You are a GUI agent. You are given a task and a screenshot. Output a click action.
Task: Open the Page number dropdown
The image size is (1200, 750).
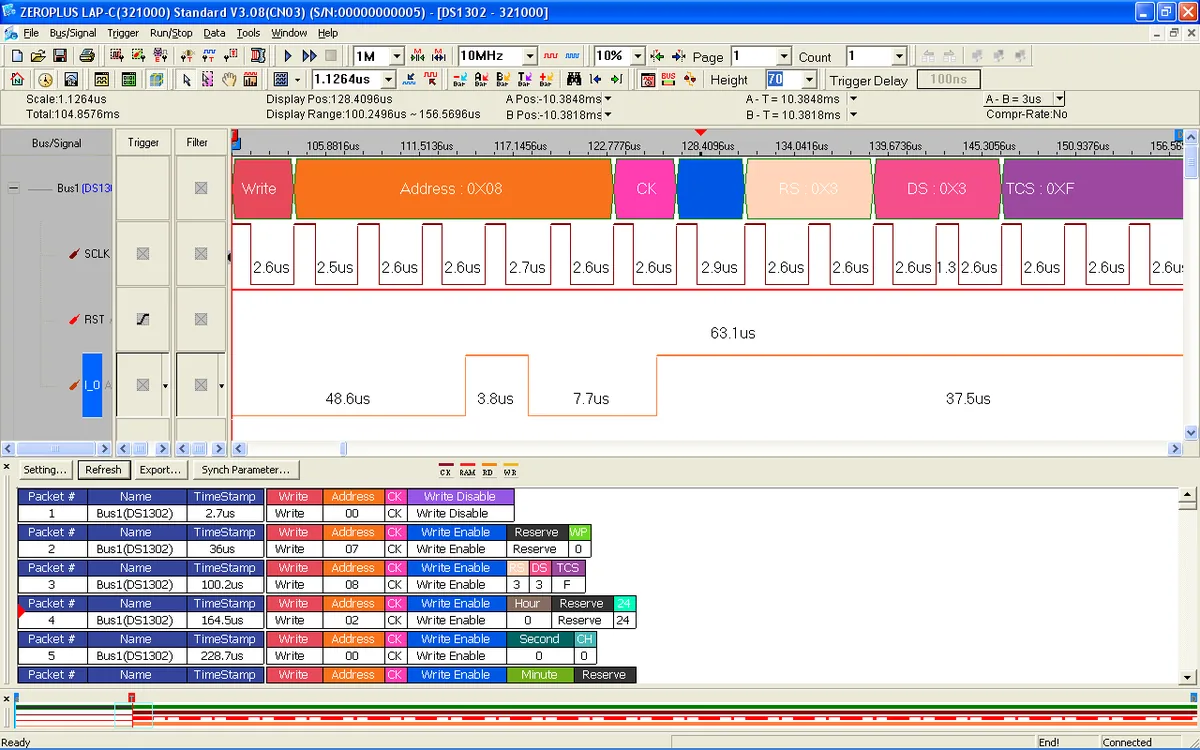point(783,56)
